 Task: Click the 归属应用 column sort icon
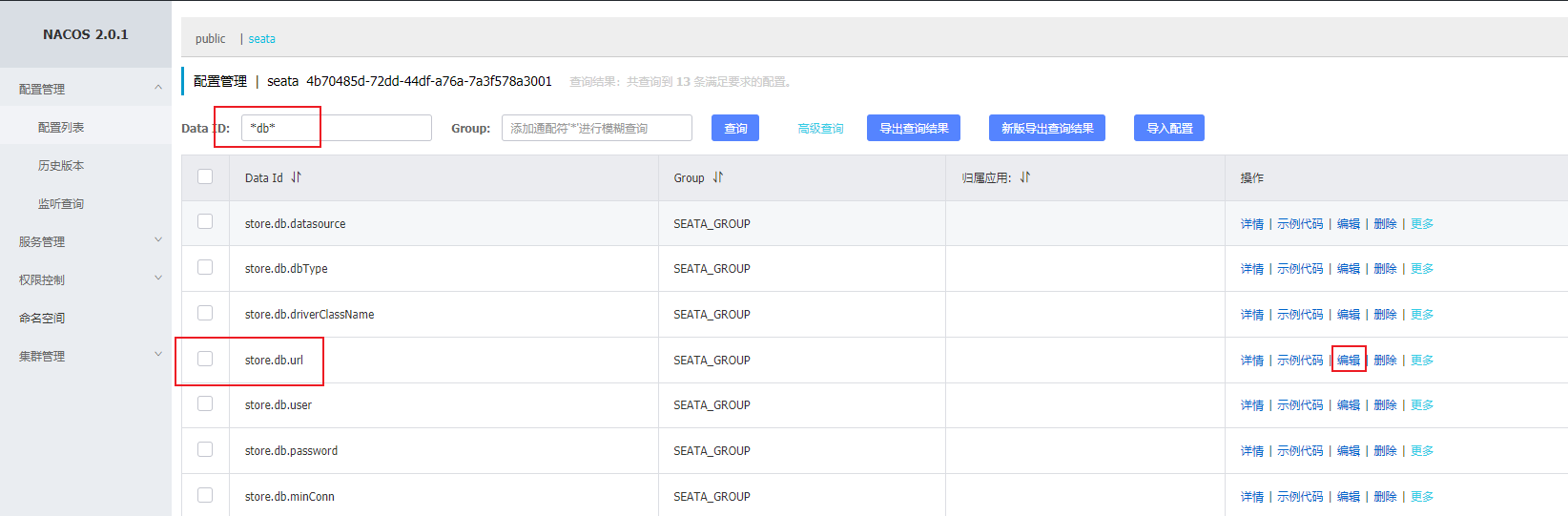(x=1025, y=177)
